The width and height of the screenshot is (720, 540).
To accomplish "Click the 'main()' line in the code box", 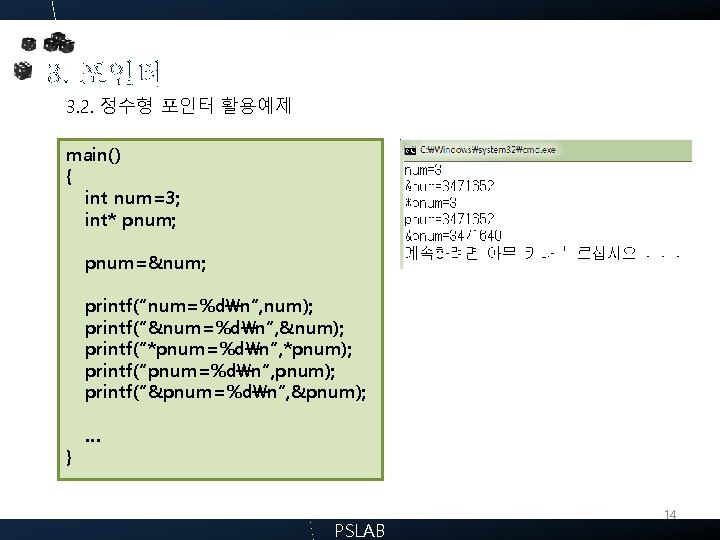I will click(93, 155).
